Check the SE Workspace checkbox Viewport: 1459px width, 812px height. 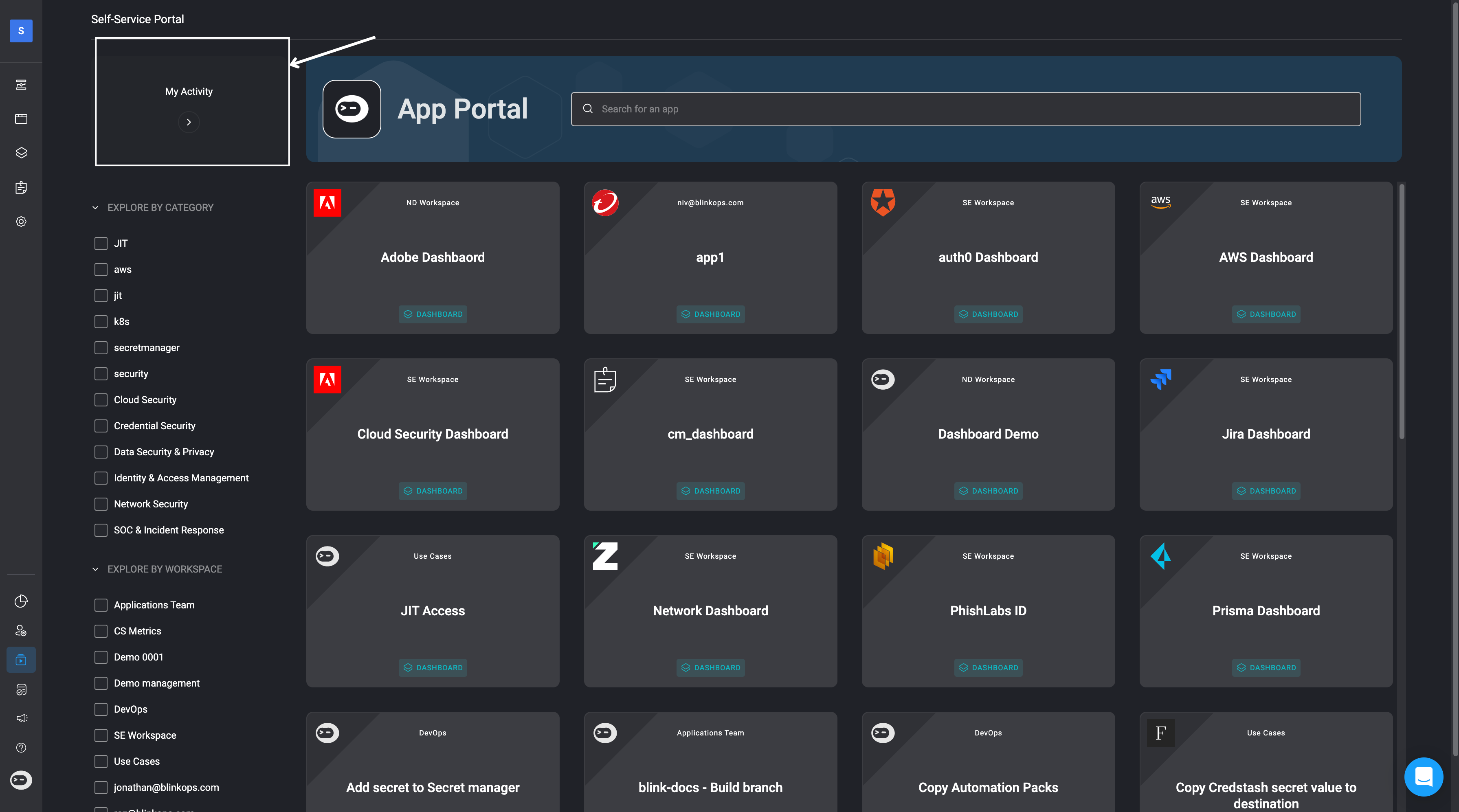point(101,735)
